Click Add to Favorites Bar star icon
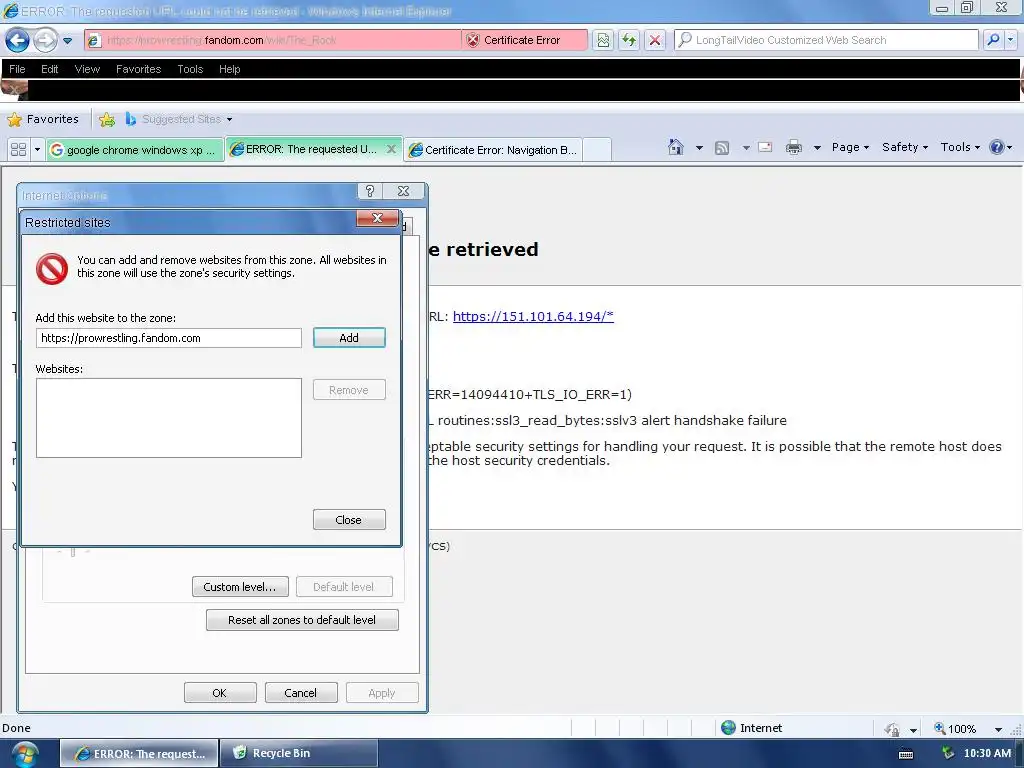Viewport: 1024px width, 768px height. pyautogui.click(x=106, y=119)
